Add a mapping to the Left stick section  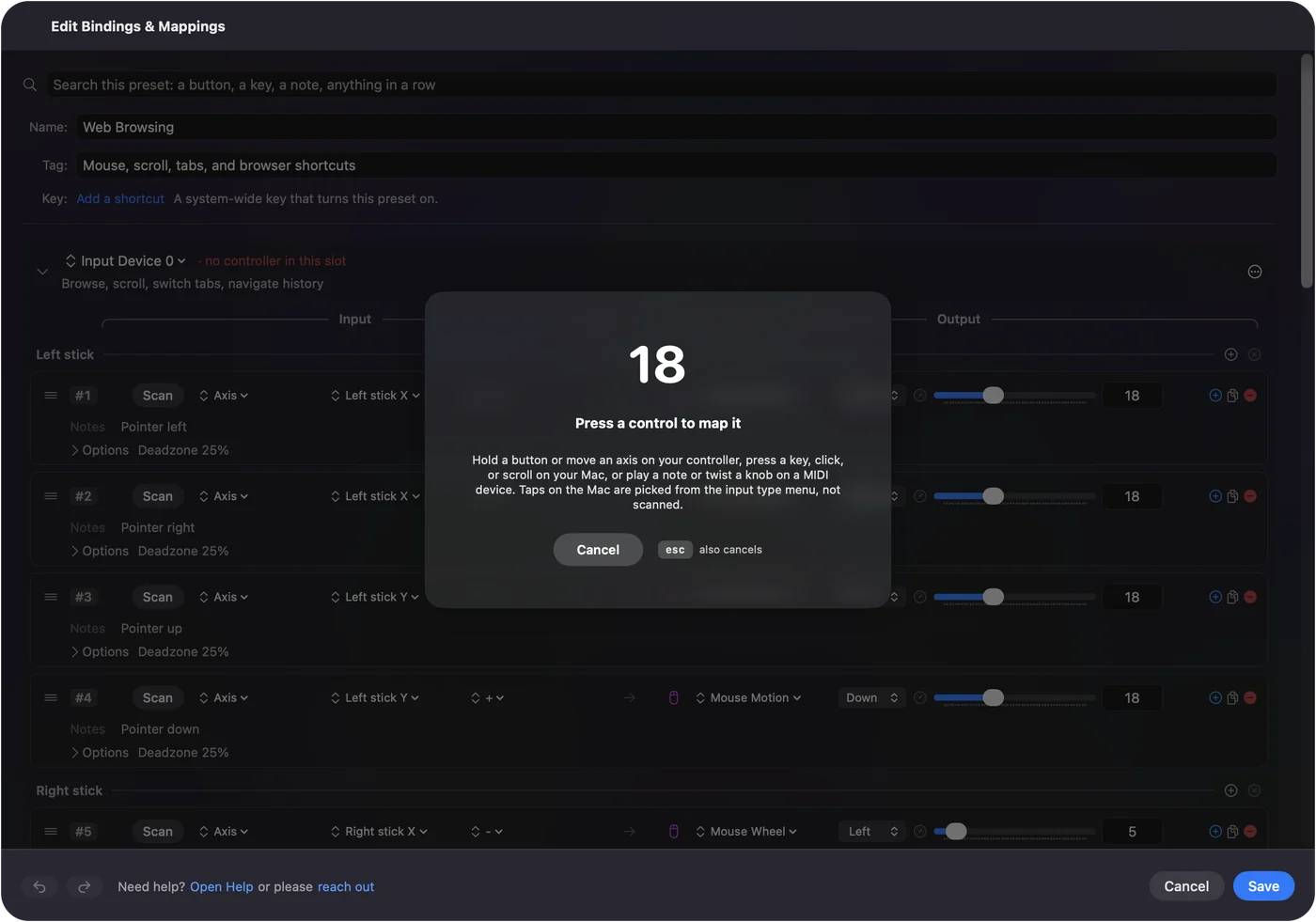1230,354
